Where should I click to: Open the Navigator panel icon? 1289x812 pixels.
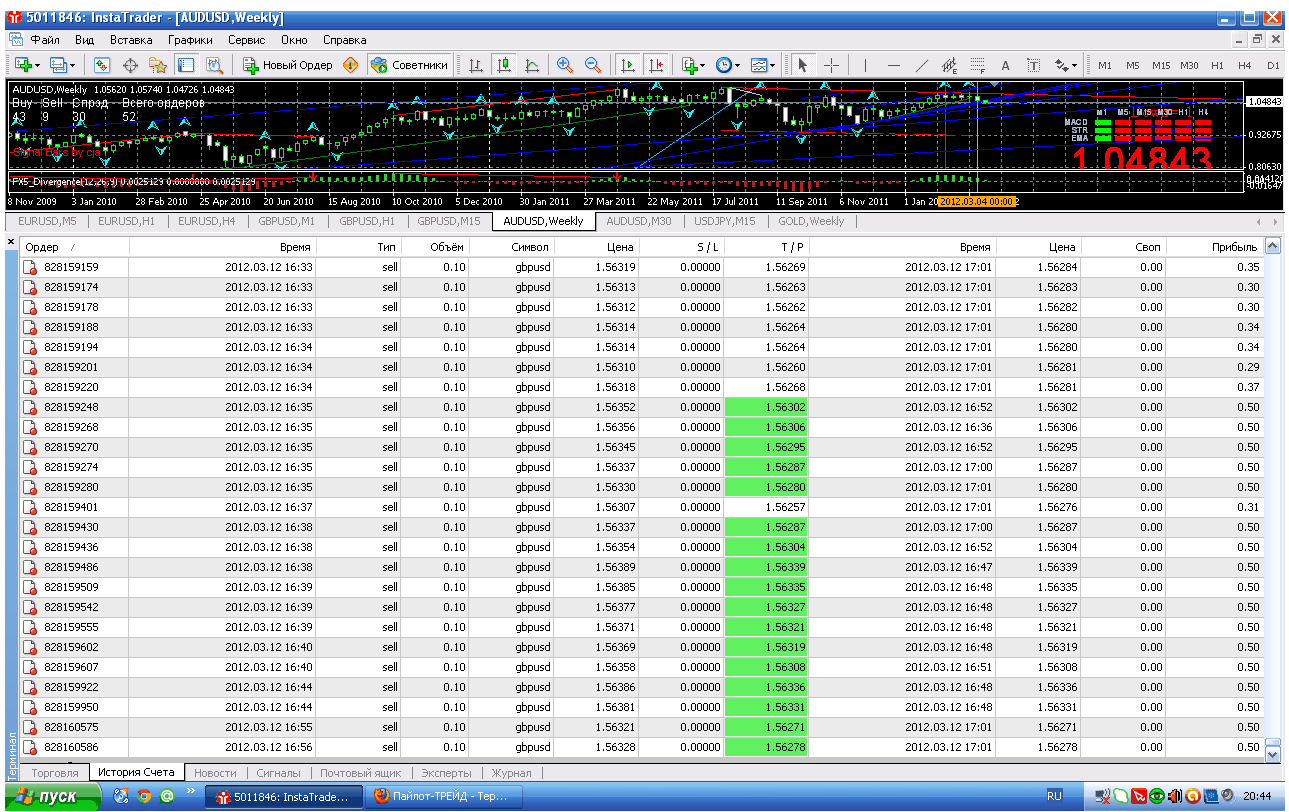pos(158,65)
